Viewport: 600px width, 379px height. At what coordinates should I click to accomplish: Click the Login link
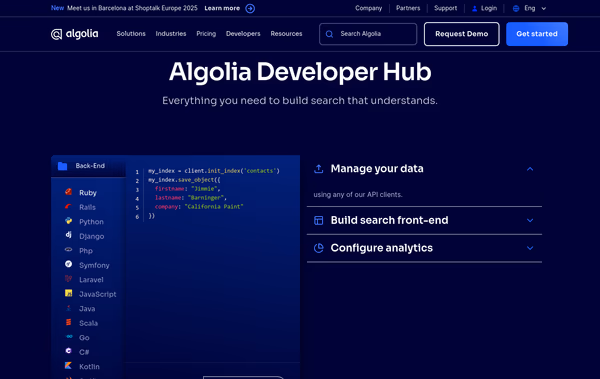pos(489,8)
